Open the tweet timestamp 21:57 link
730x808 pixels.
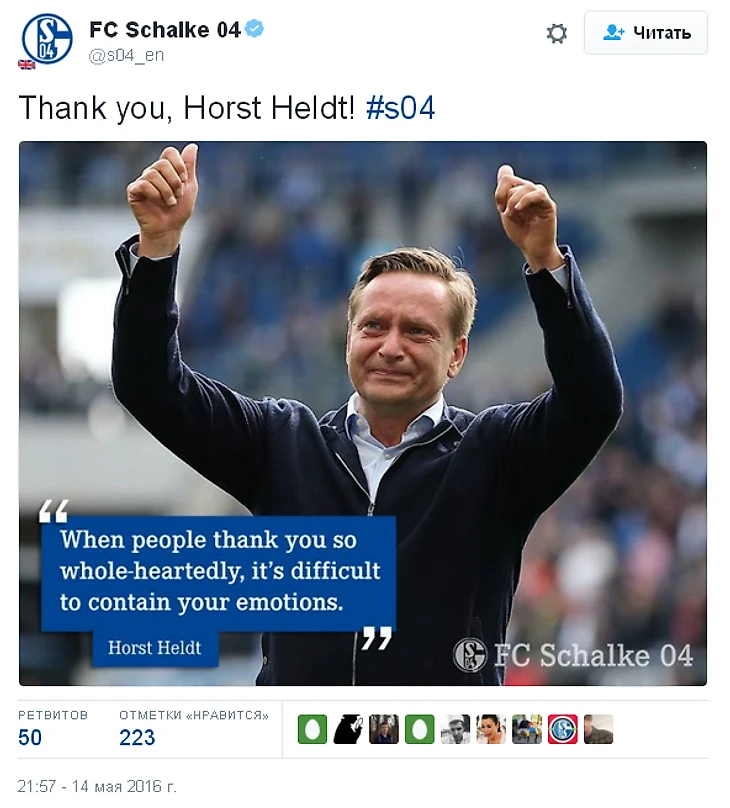(x=97, y=786)
